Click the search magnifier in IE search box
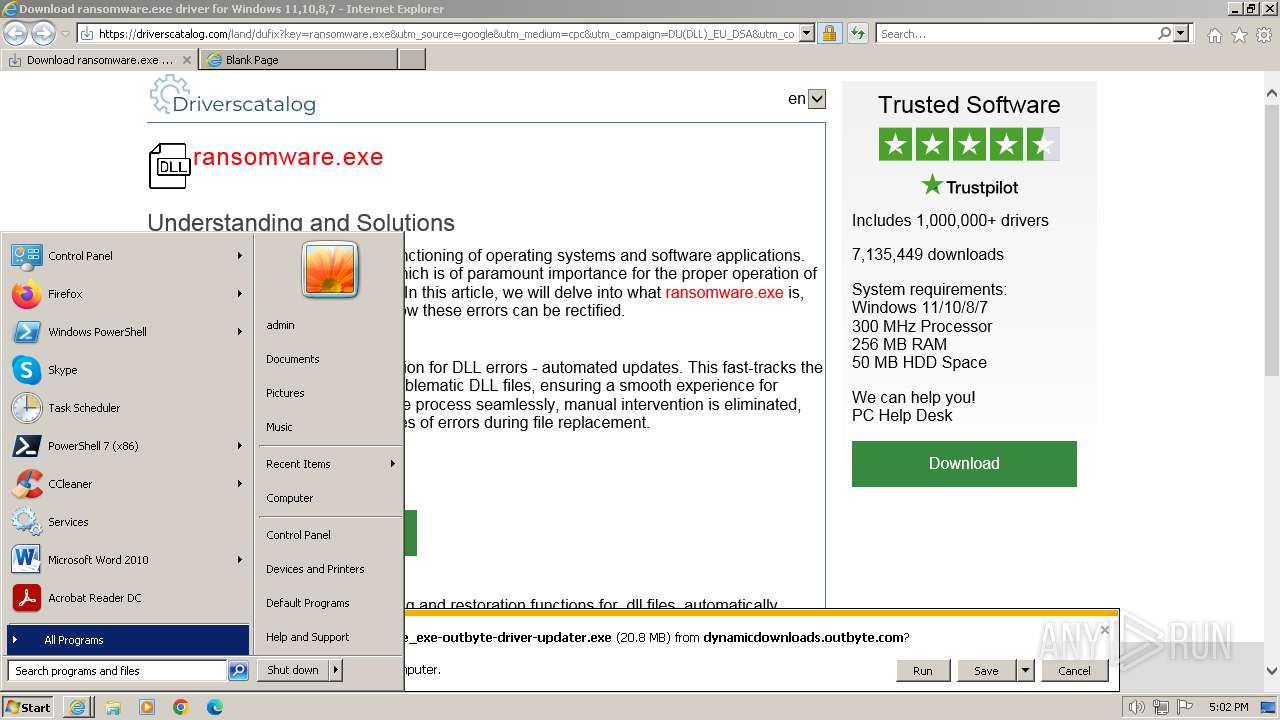 click(x=1164, y=34)
